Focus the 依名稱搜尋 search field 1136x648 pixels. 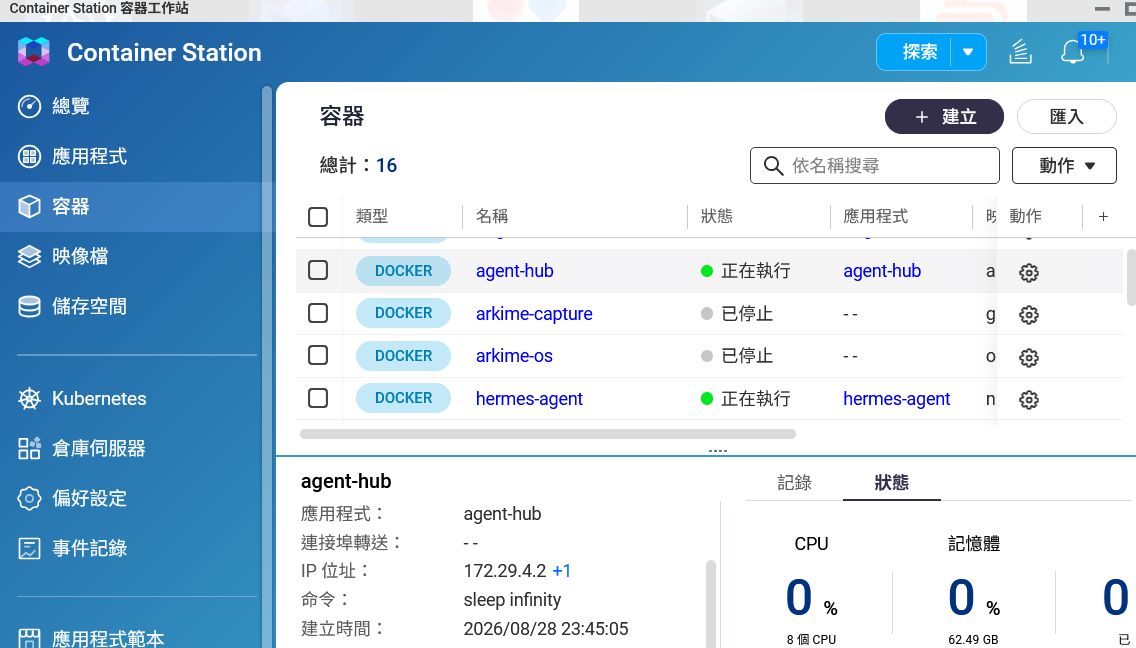click(874, 166)
